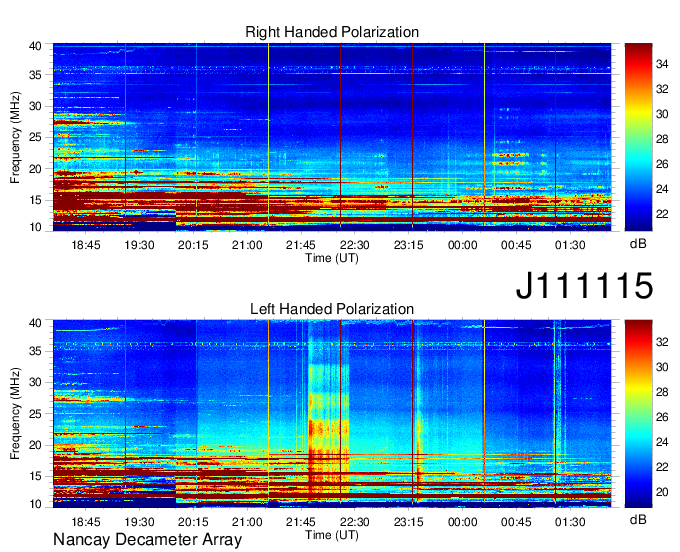Click the 35 MHz tick on the Right Handed panel
The image size is (680, 552).
(x=35, y=75)
